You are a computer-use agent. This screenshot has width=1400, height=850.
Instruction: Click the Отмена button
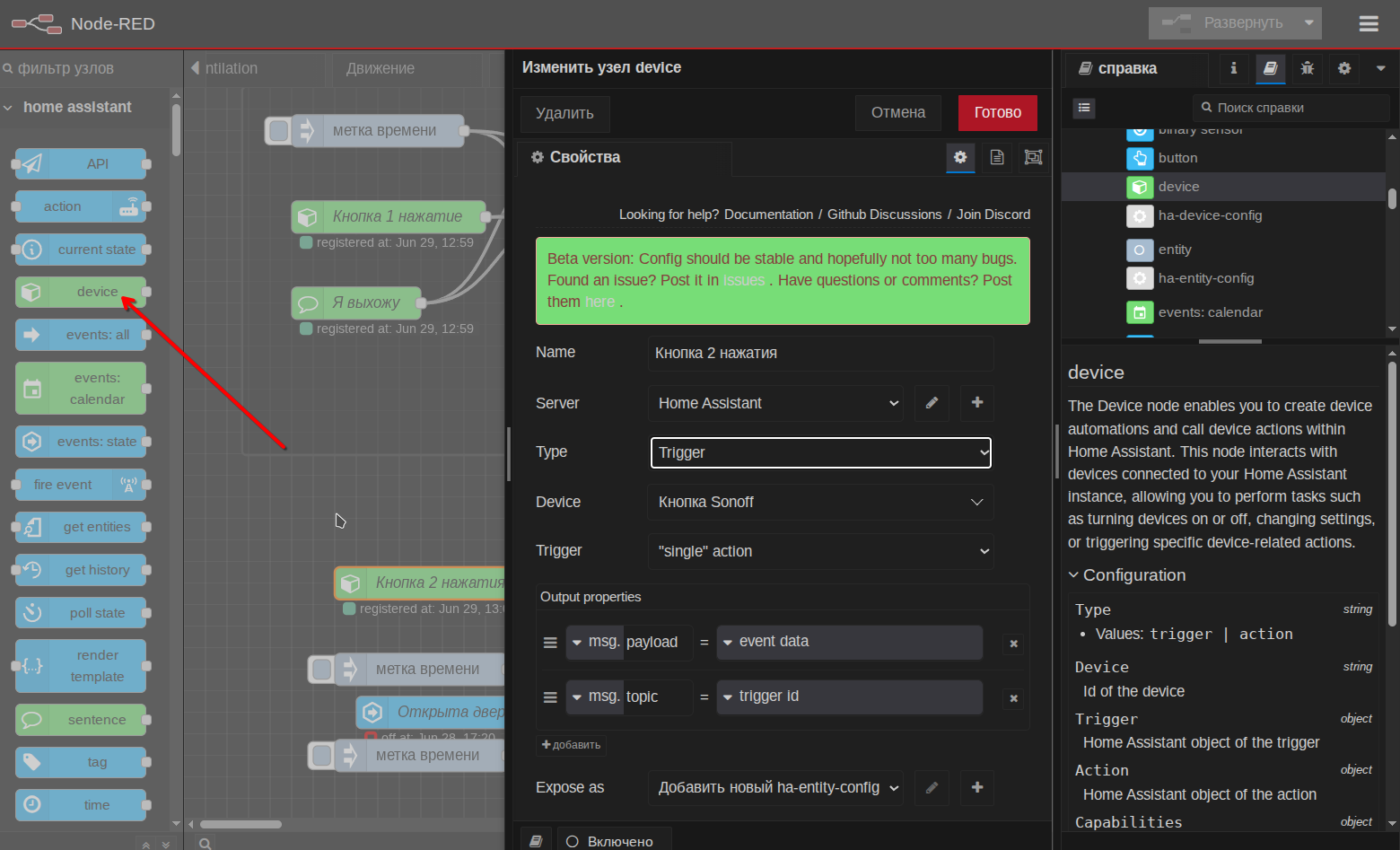coord(898,112)
